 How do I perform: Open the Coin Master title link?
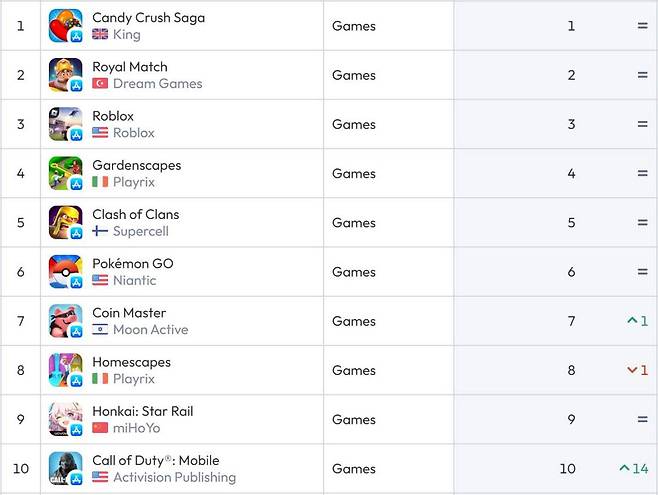click(129, 313)
